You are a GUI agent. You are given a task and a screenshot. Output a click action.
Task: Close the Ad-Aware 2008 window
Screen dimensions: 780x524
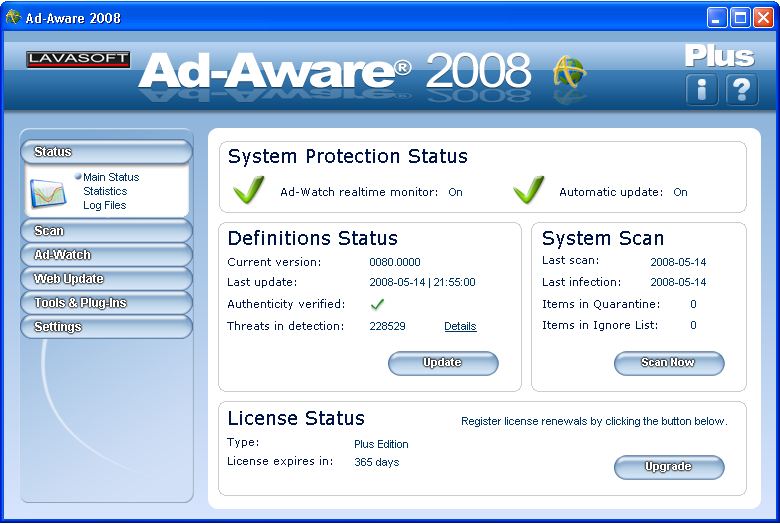[763, 18]
